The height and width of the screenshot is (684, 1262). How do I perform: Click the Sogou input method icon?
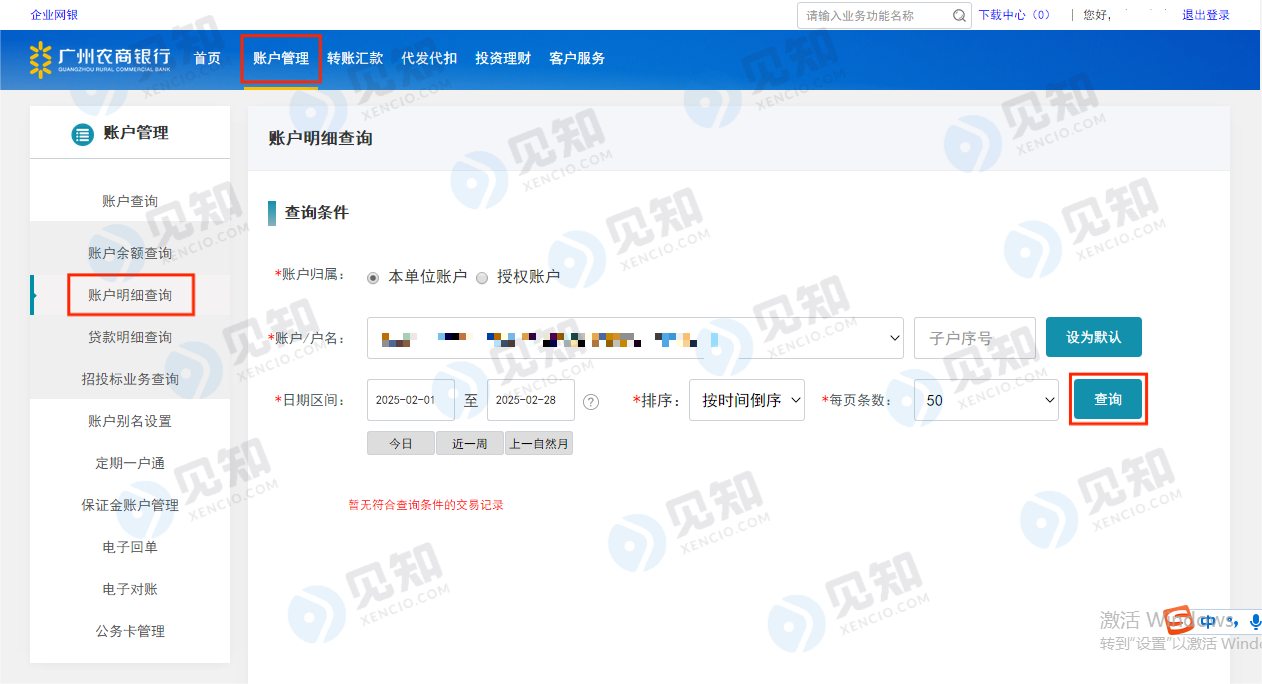(x=1179, y=620)
